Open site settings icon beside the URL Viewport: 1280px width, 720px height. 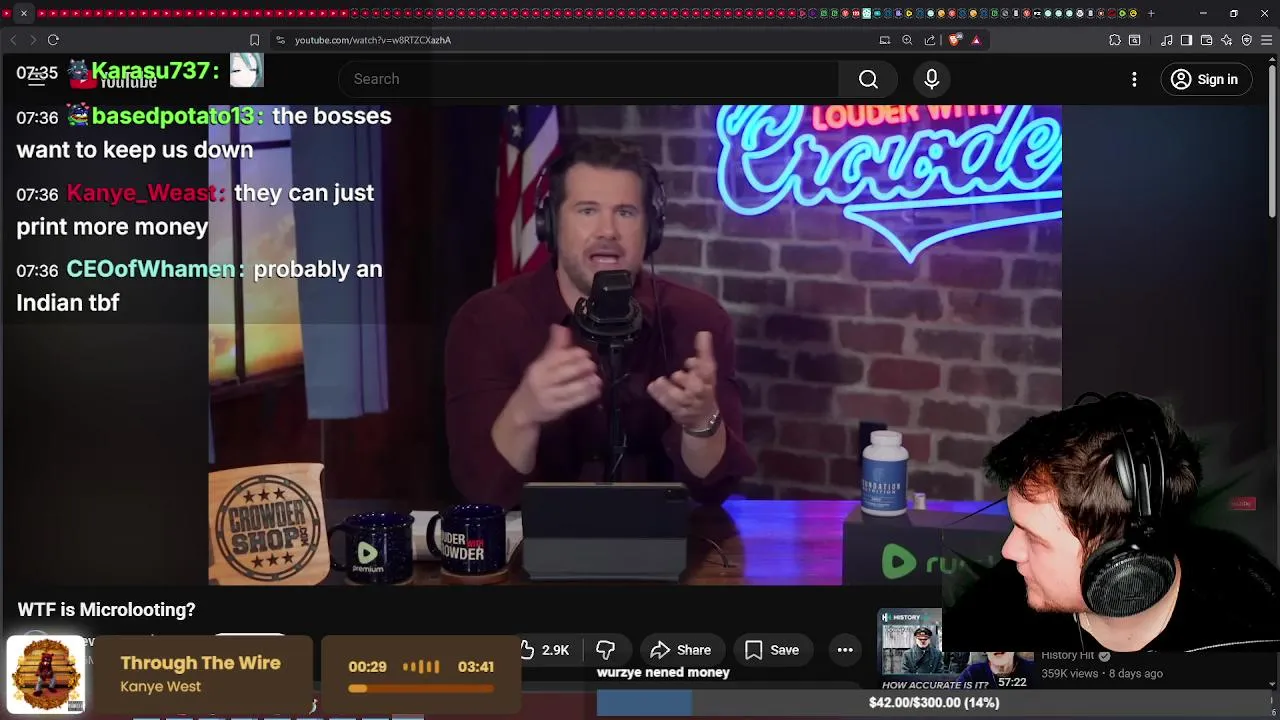click(x=280, y=40)
